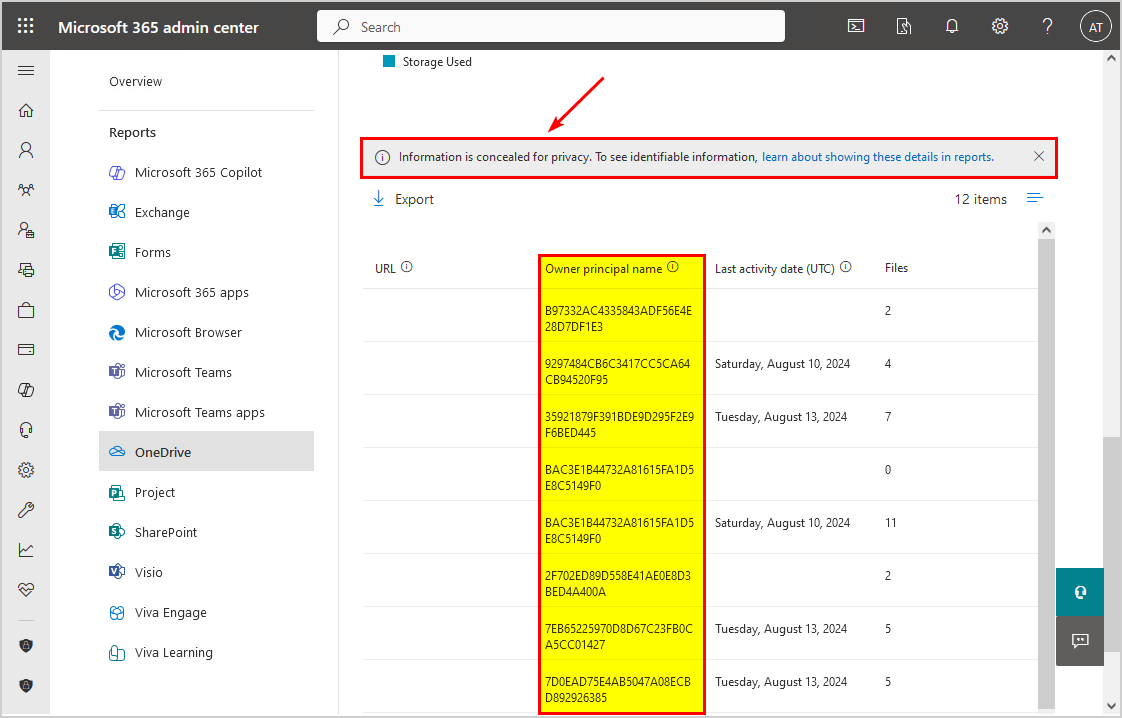The width and height of the screenshot is (1122, 718).
Task: Click info icon beside Owner principal name
Action: click(673, 268)
